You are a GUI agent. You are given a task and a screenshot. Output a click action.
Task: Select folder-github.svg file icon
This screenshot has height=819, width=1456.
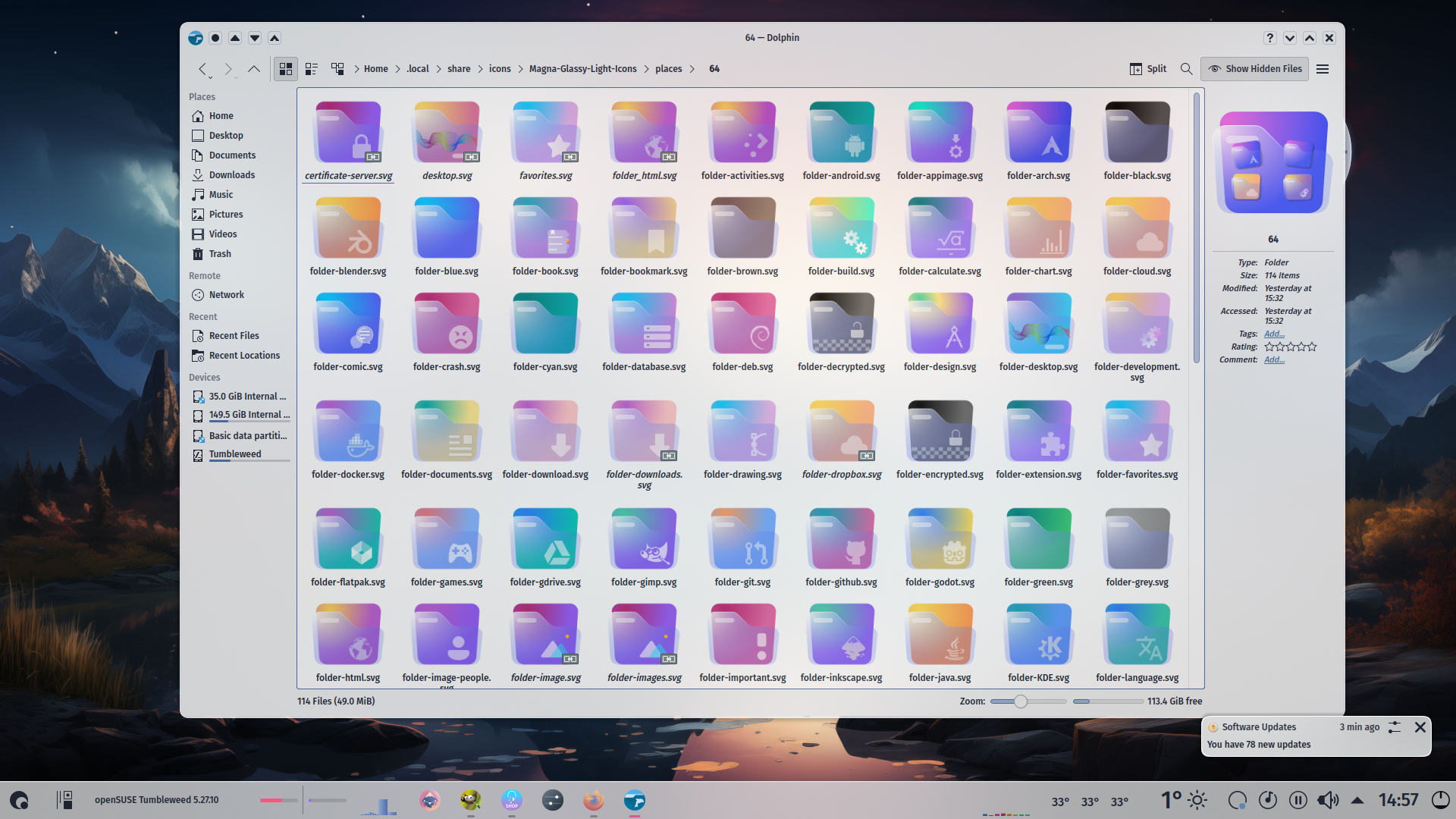coord(841,539)
